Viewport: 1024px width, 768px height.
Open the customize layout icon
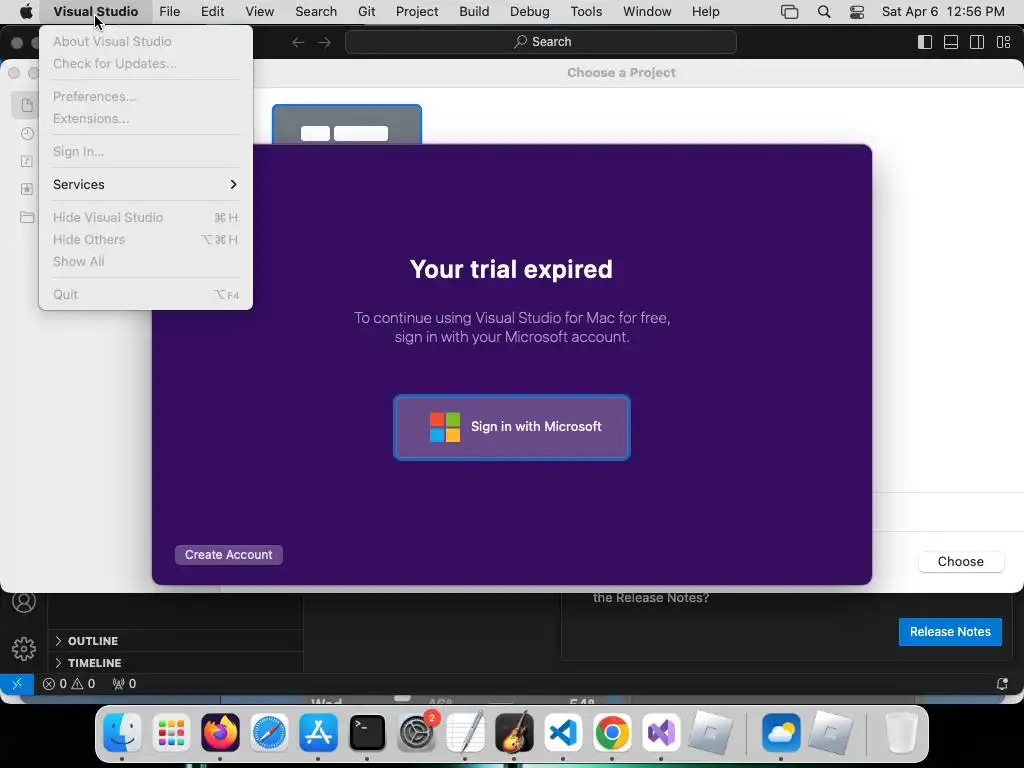1004,42
